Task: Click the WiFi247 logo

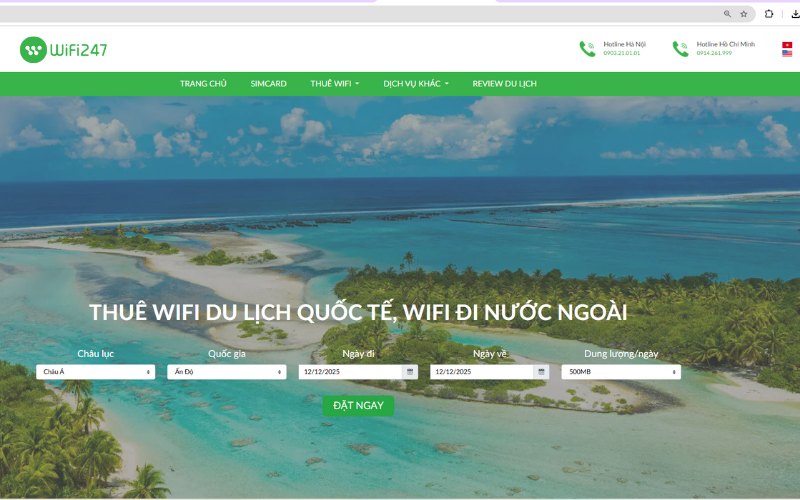Action: [x=64, y=49]
